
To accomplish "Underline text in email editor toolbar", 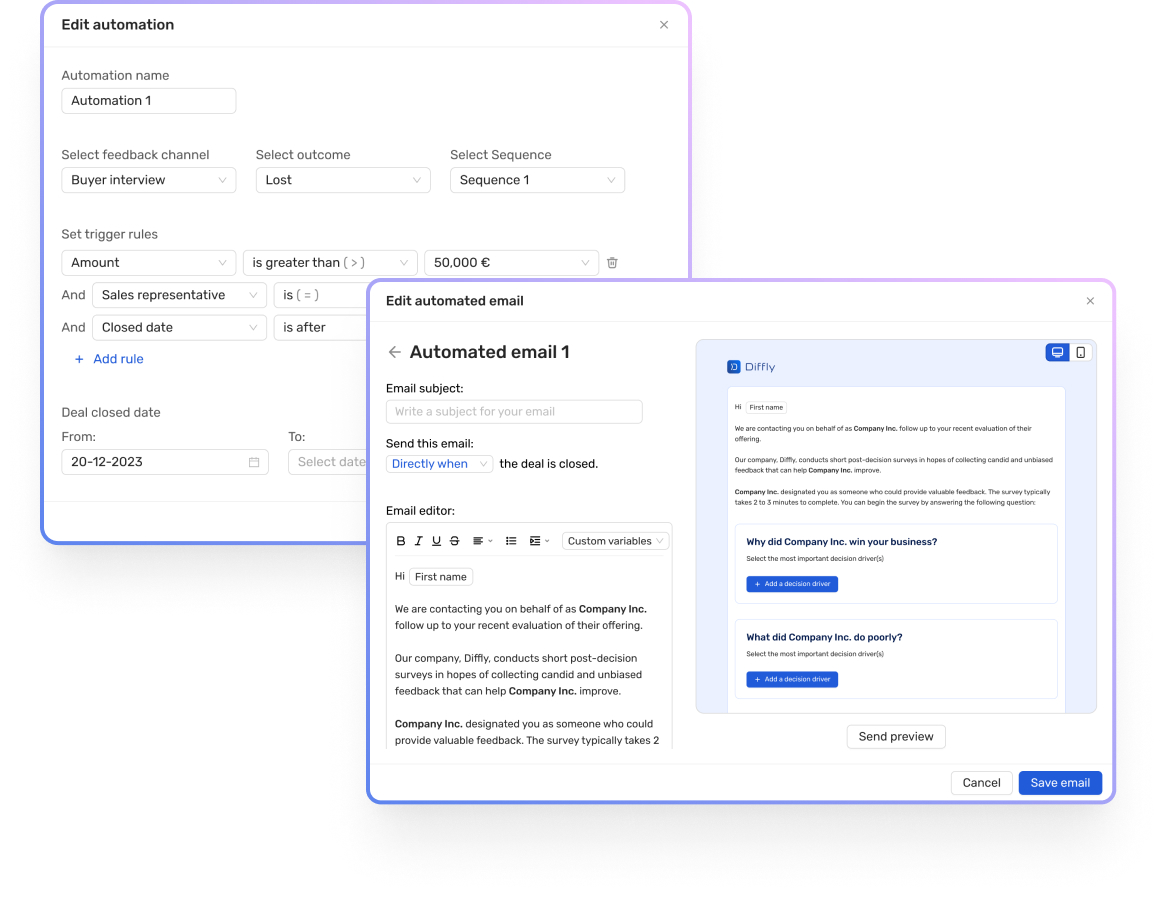I will (436, 541).
